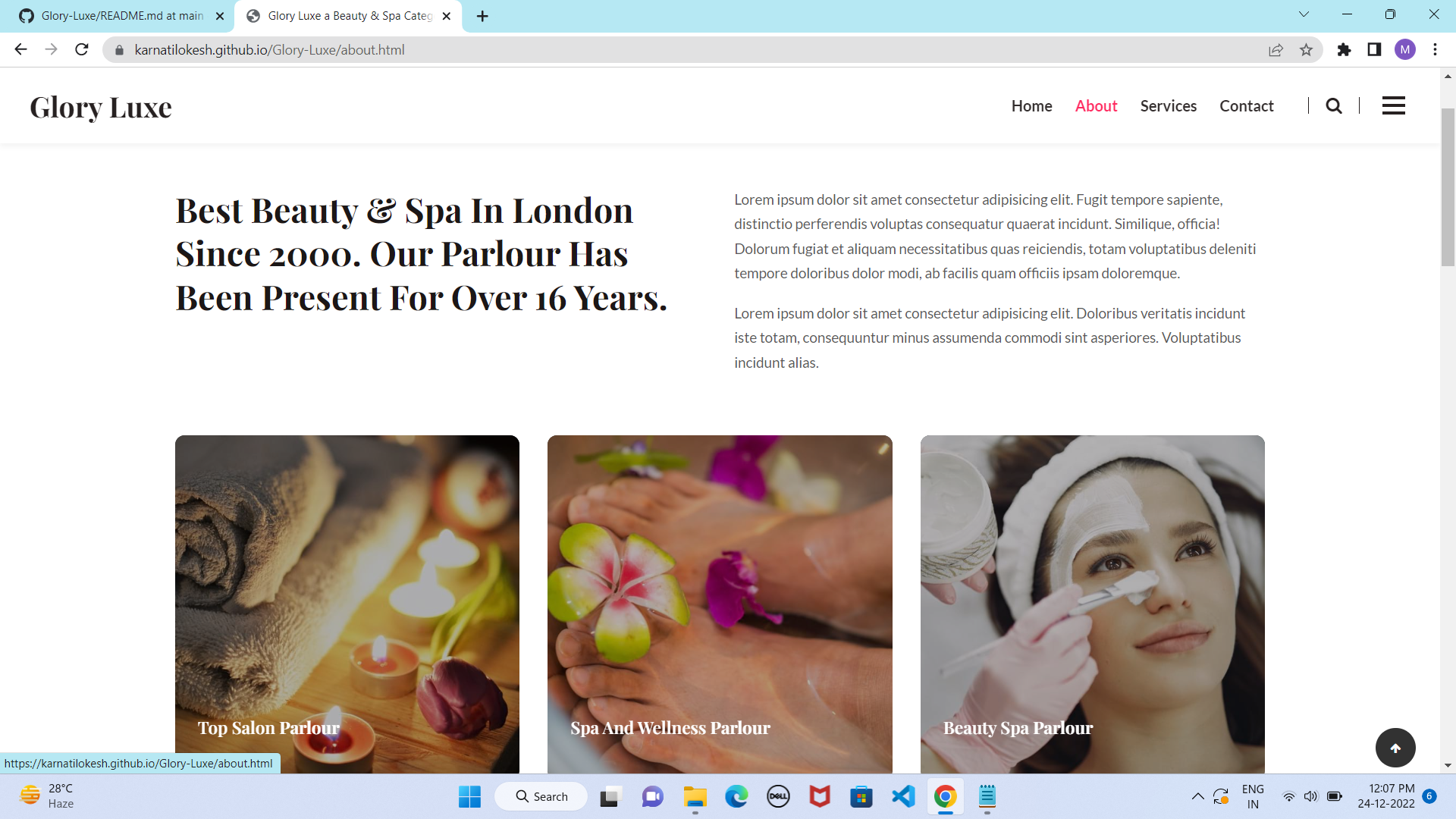Open Chrome three-dot menu
Viewport: 1456px width, 819px height.
click(x=1435, y=50)
